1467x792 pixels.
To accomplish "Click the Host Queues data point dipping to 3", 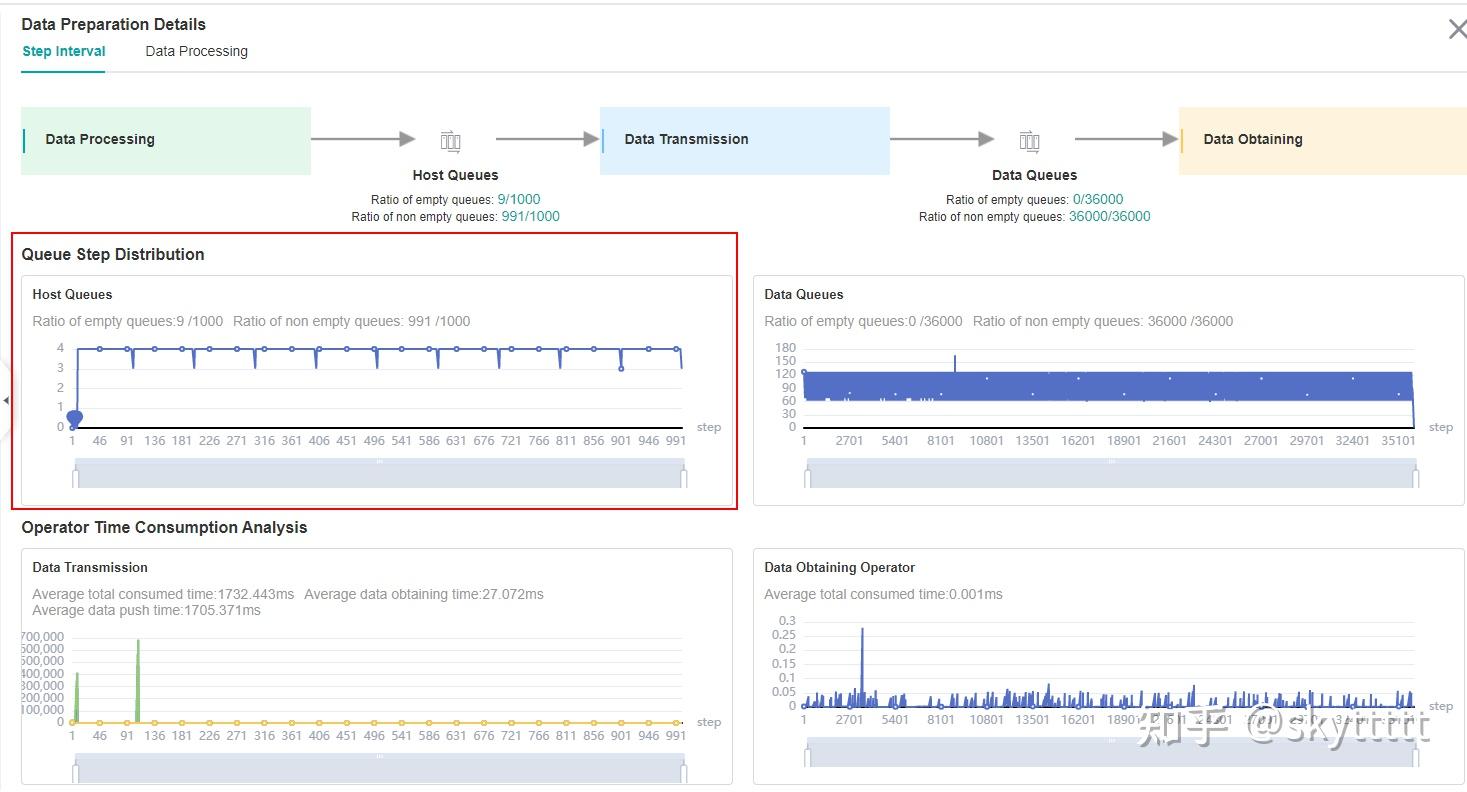I will pyautogui.click(x=621, y=369).
